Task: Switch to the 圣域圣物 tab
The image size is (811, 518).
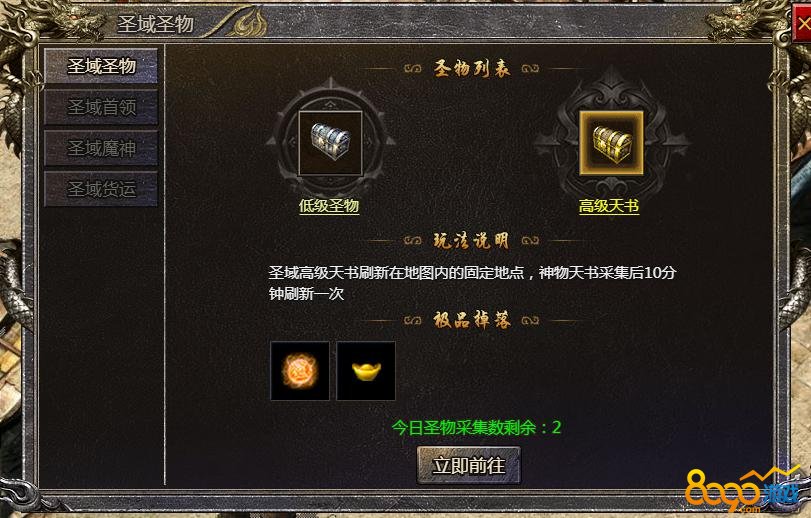Action: (x=101, y=66)
